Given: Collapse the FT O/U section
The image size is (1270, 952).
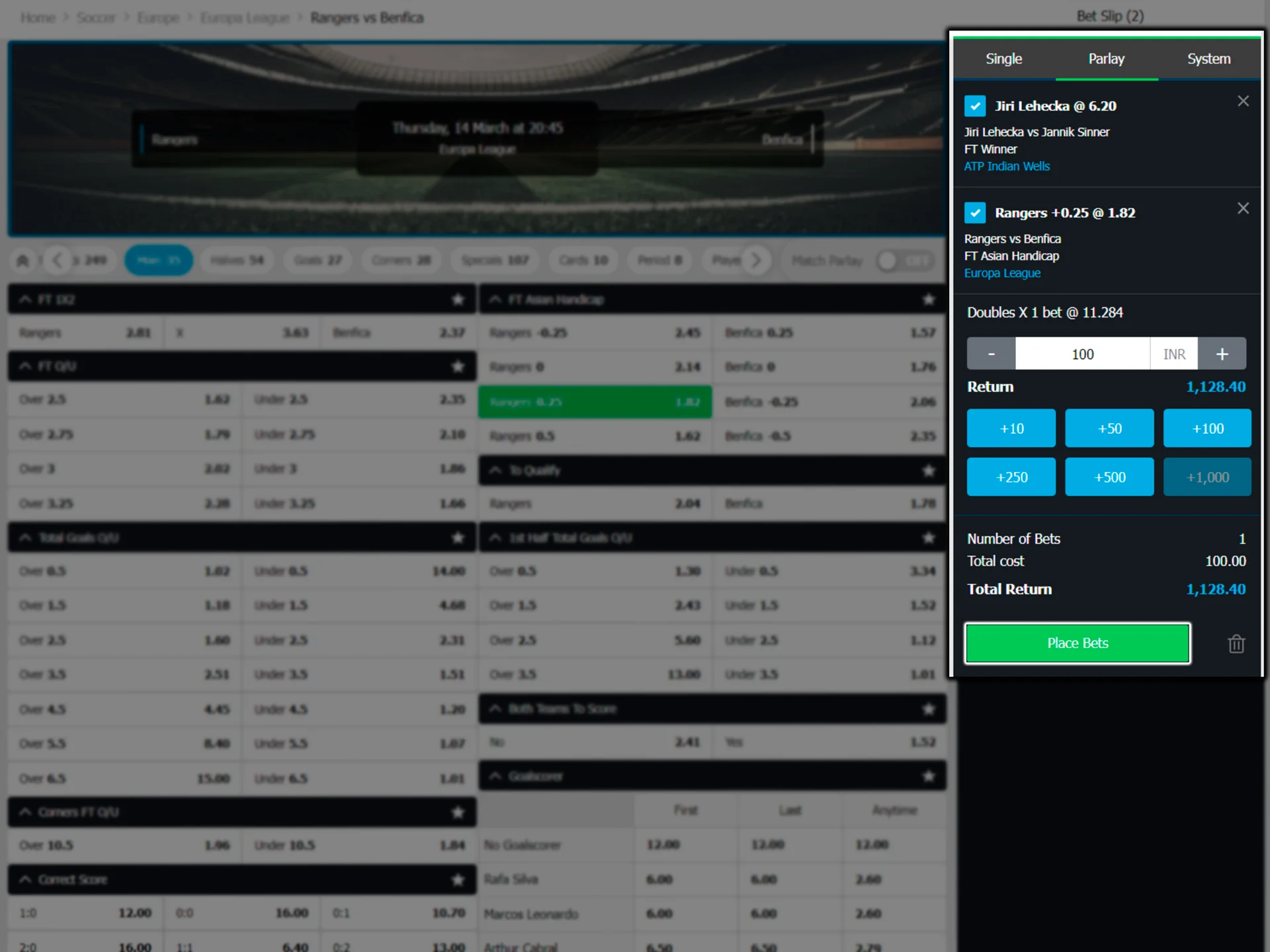Looking at the screenshot, I should pos(25,366).
